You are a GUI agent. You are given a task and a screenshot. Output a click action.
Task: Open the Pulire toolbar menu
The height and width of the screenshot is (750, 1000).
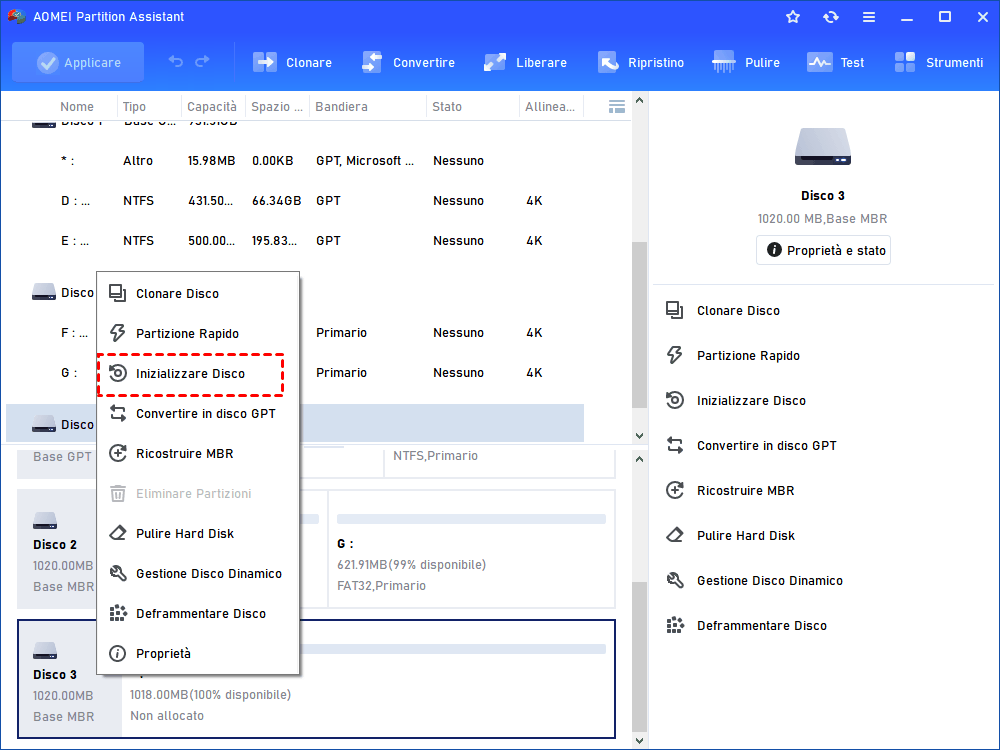(746, 62)
